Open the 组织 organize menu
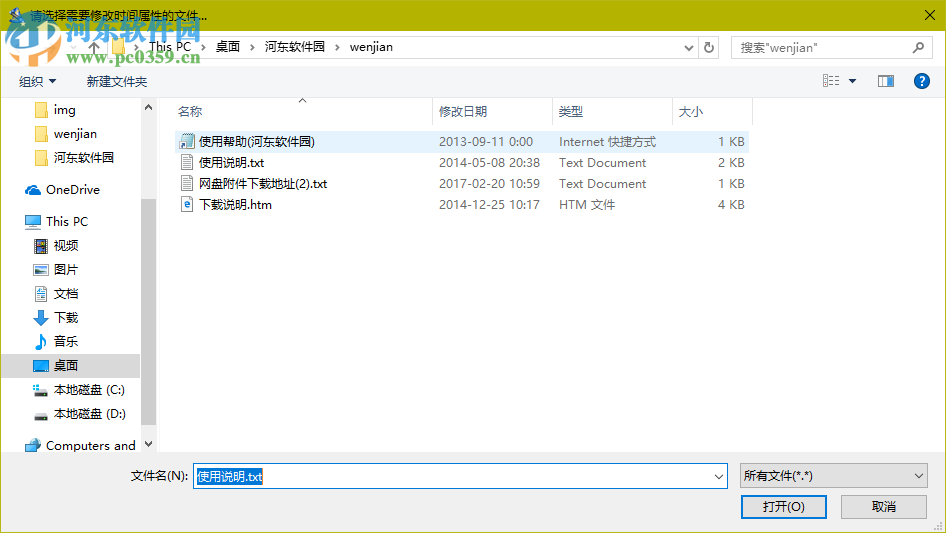946x533 pixels. (37, 81)
